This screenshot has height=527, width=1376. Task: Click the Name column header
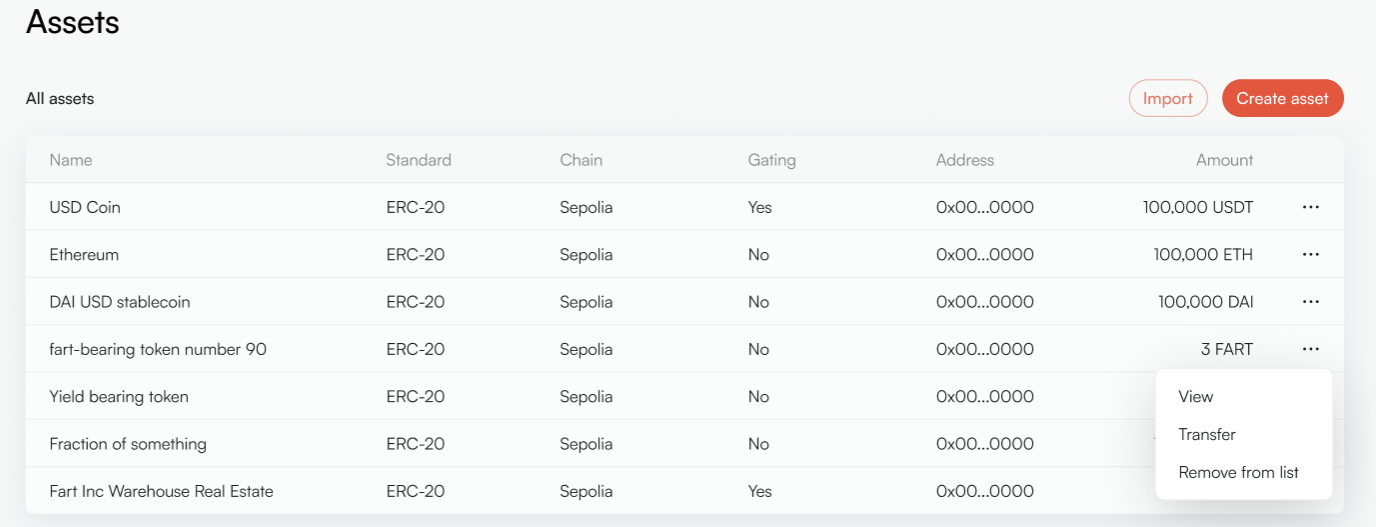pyautogui.click(x=71, y=160)
